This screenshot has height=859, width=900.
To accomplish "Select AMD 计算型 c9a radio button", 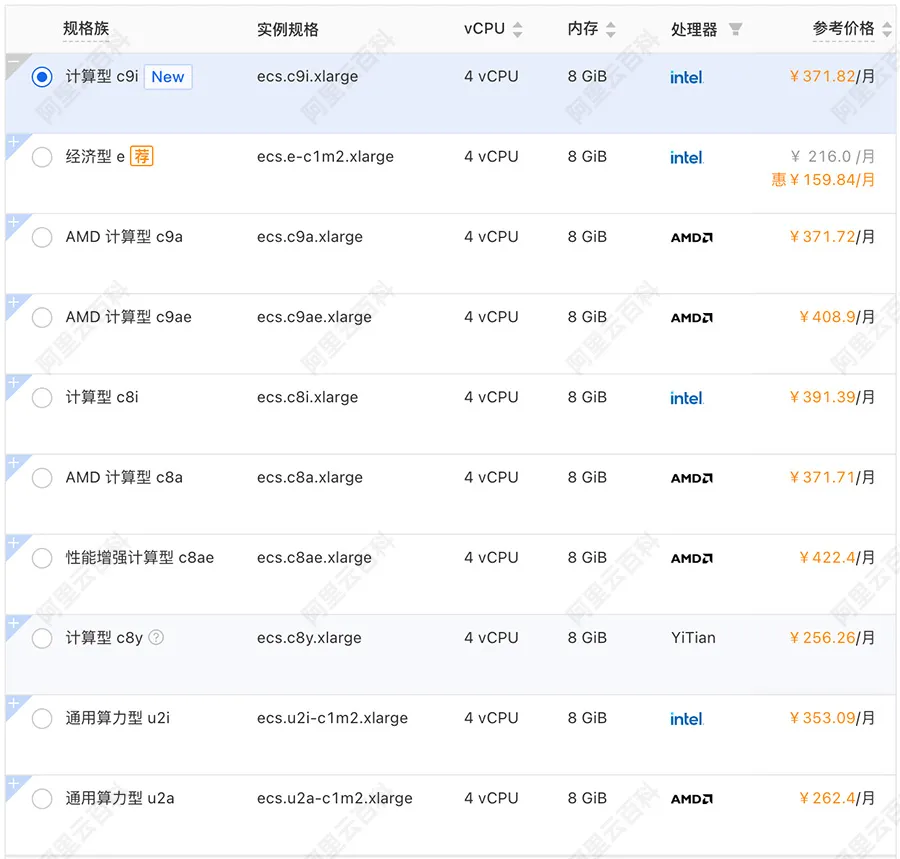I will click(42, 237).
